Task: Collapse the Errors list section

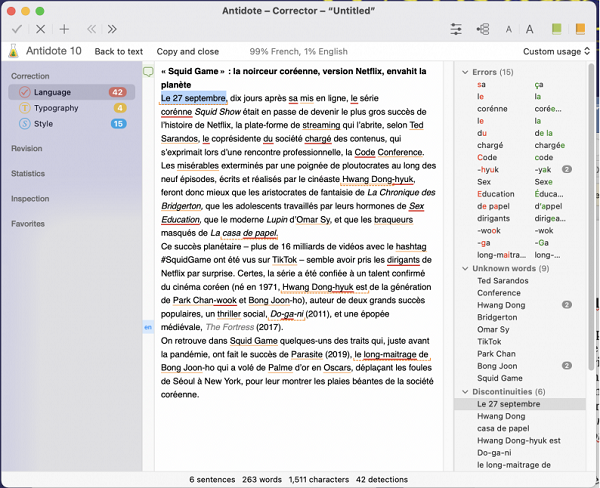Action: point(463,72)
